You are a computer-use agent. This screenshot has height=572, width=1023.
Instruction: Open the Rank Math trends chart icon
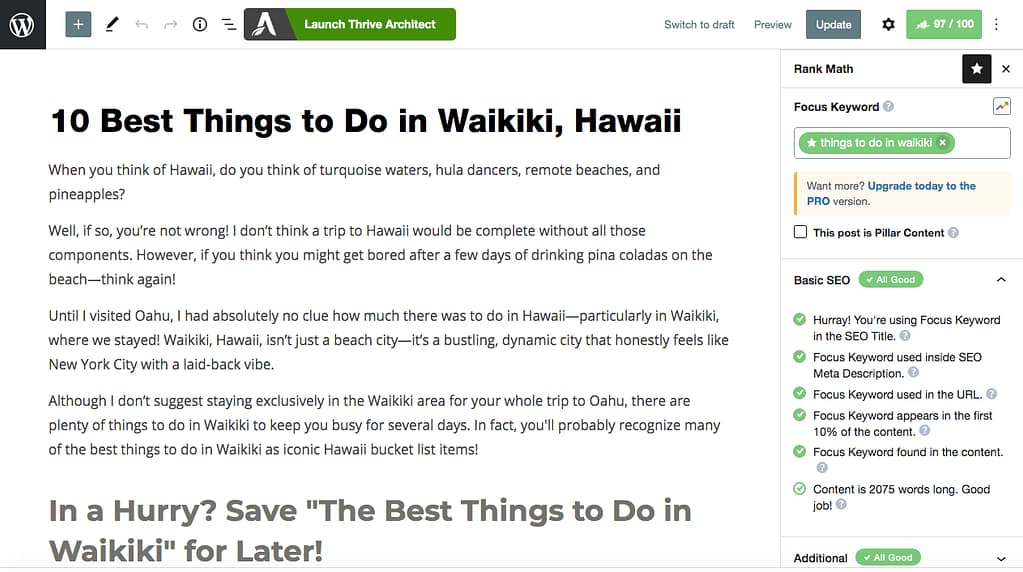(1001, 107)
